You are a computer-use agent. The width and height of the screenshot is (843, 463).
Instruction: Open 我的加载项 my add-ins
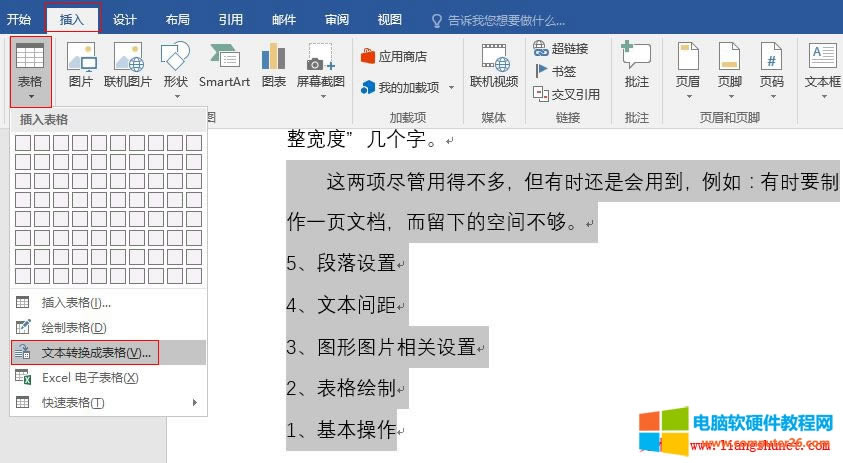407,87
